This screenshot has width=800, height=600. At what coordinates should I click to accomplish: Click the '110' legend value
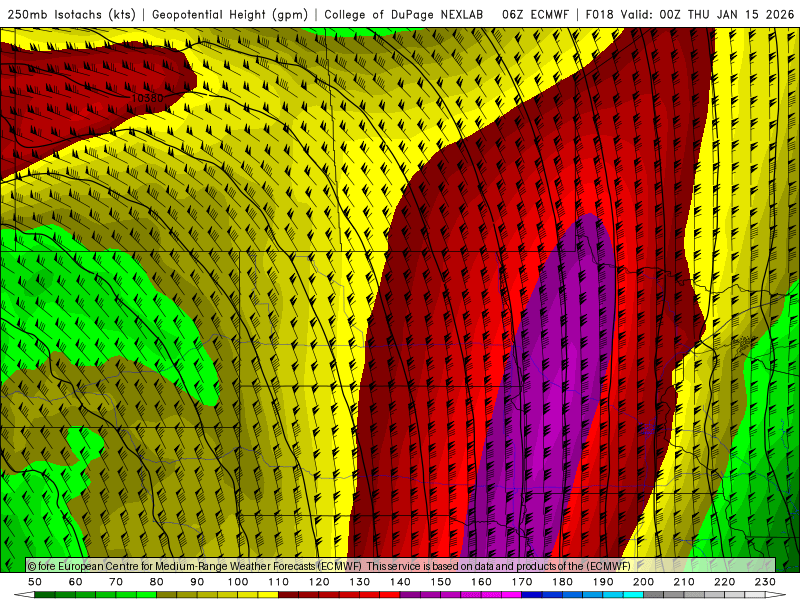[279, 582]
